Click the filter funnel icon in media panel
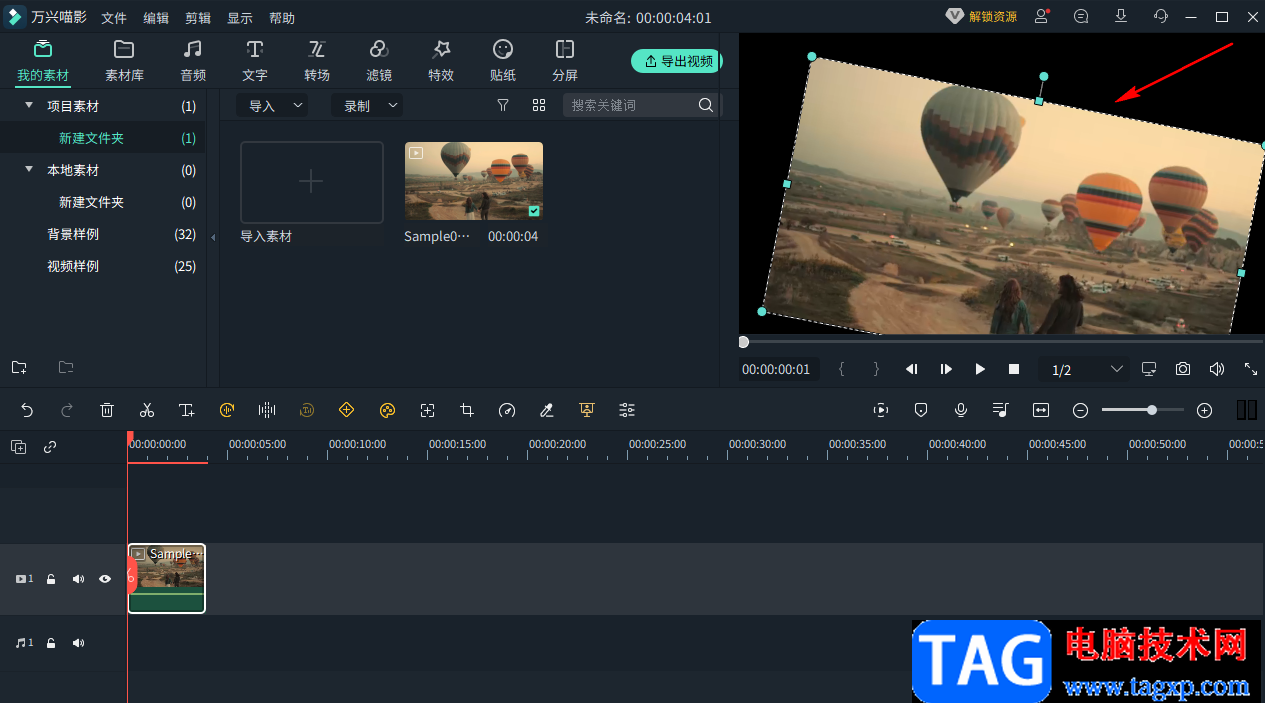This screenshot has height=703, width=1265. (x=503, y=105)
